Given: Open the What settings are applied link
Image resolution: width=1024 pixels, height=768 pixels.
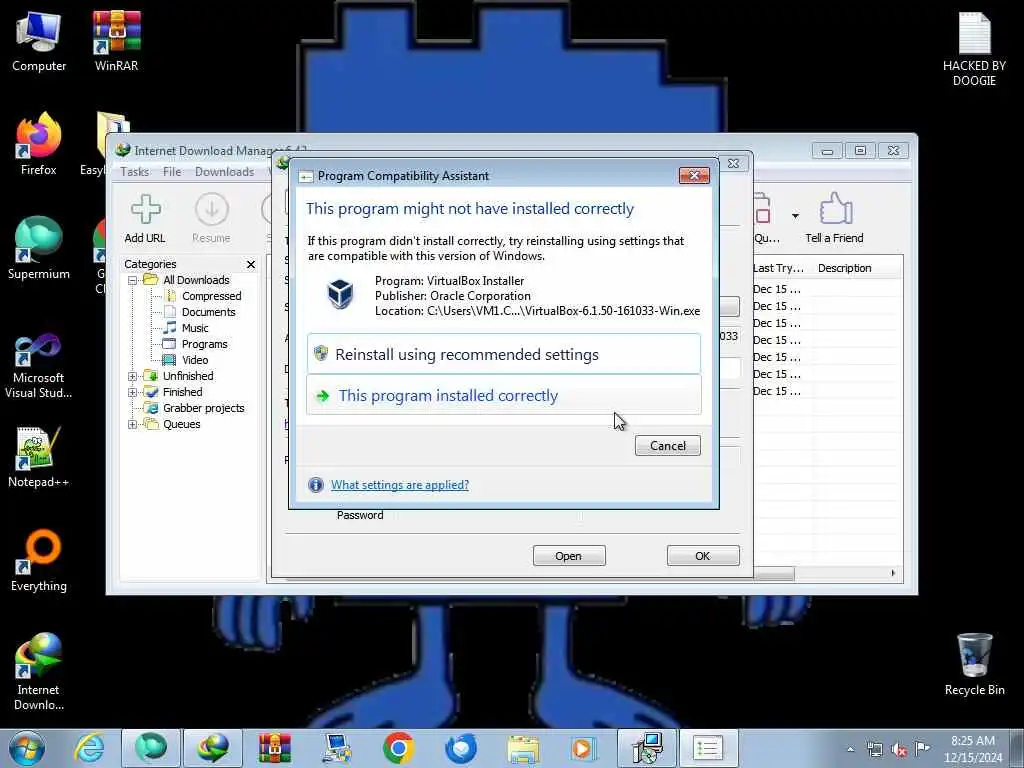Looking at the screenshot, I should point(400,485).
